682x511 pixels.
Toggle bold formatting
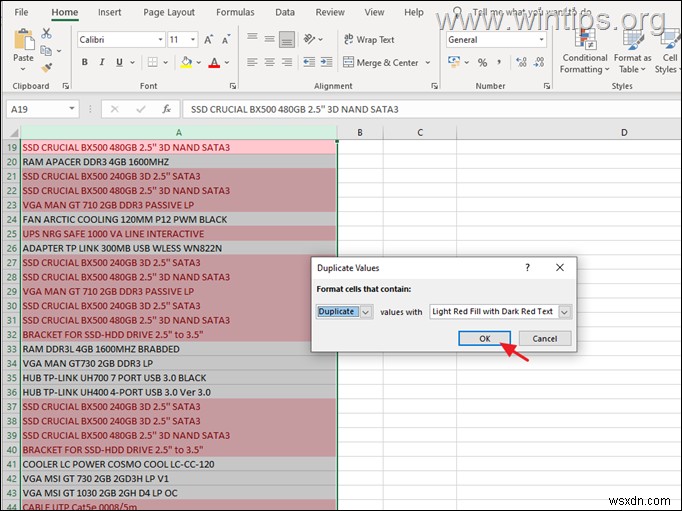click(x=85, y=62)
